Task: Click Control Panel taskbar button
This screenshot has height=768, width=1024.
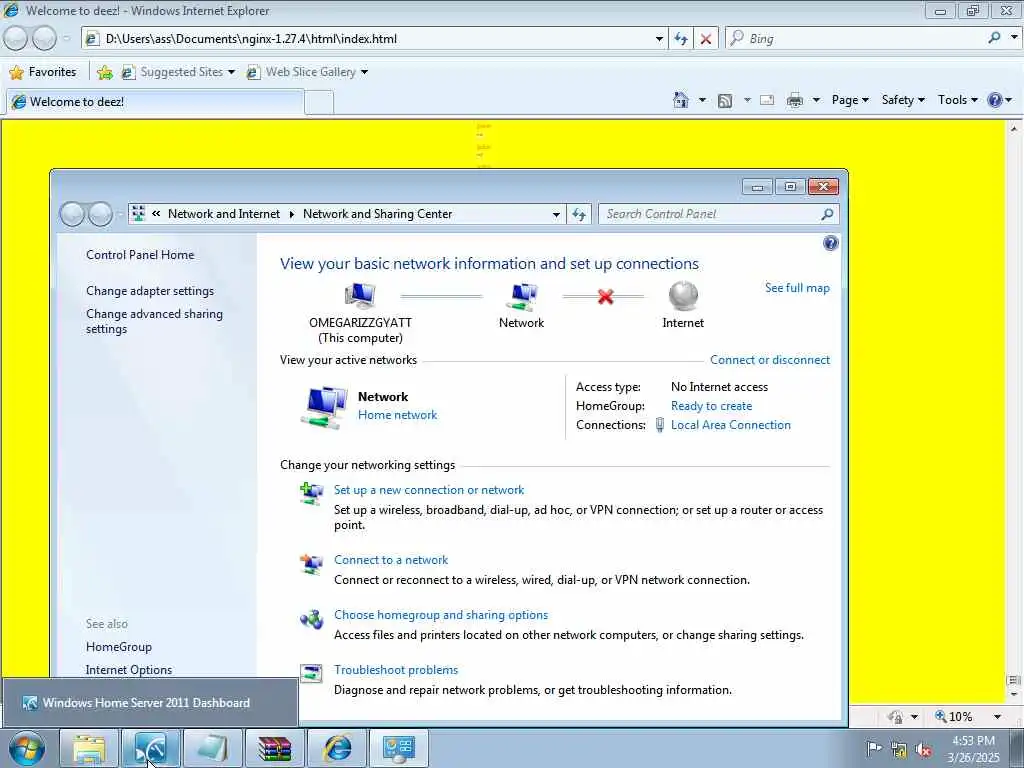Action: coord(399,748)
